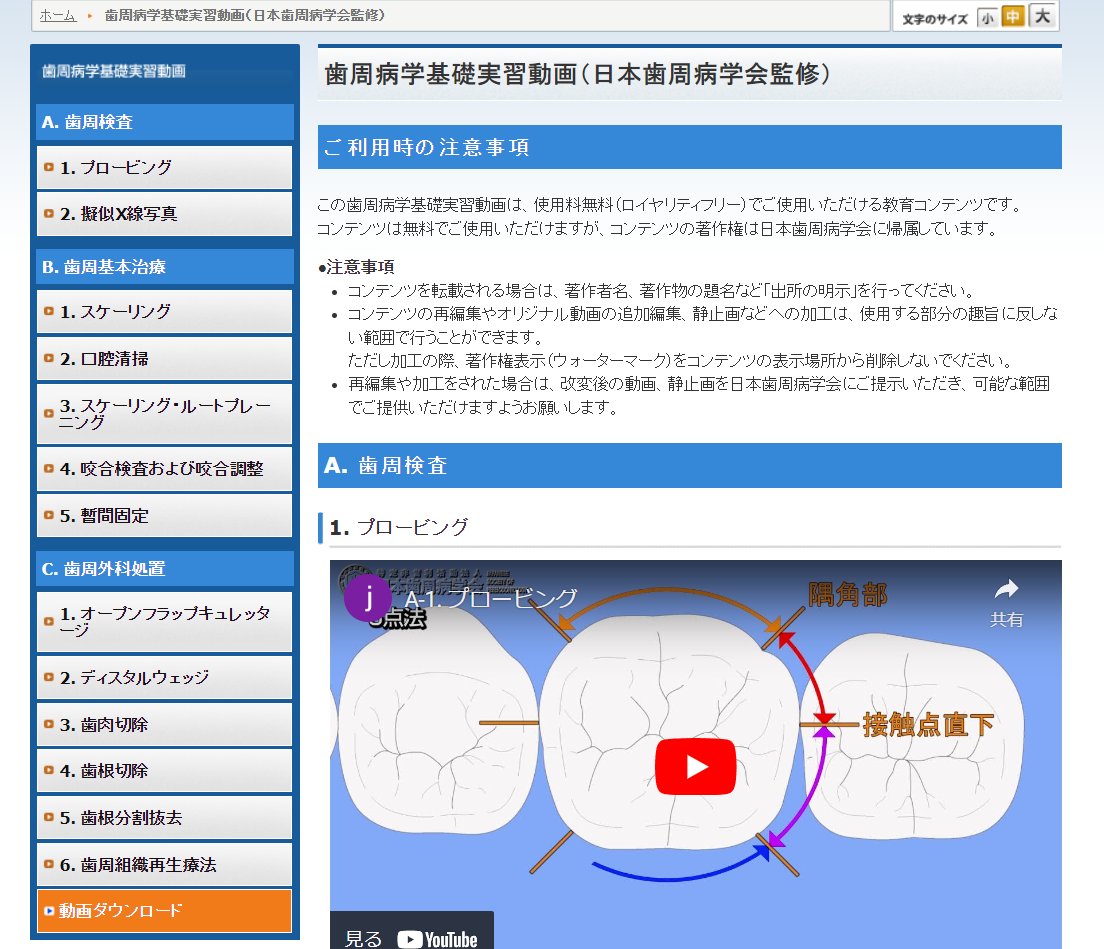Open sidebar item 2. ディスタルウェッジ
Image resolution: width=1104 pixels, height=949 pixels.
[165, 677]
